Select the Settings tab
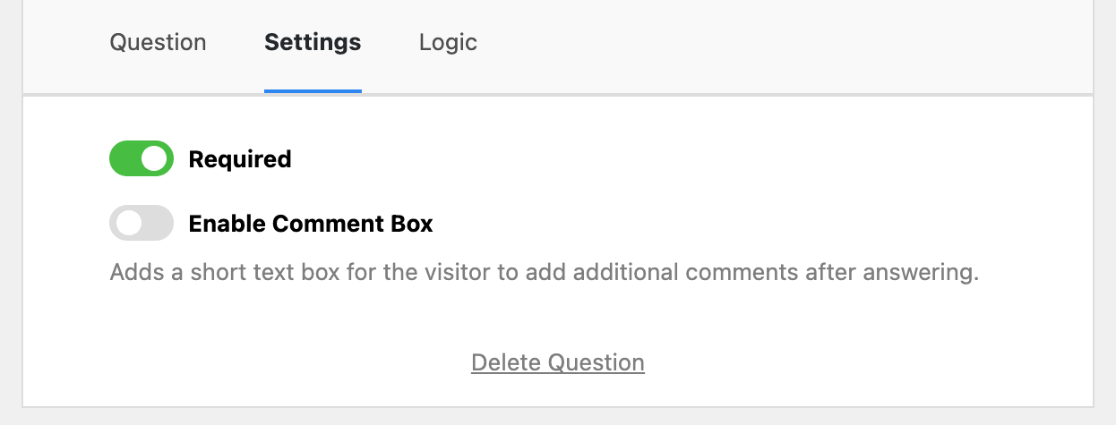The width and height of the screenshot is (1116, 425). tap(312, 43)
